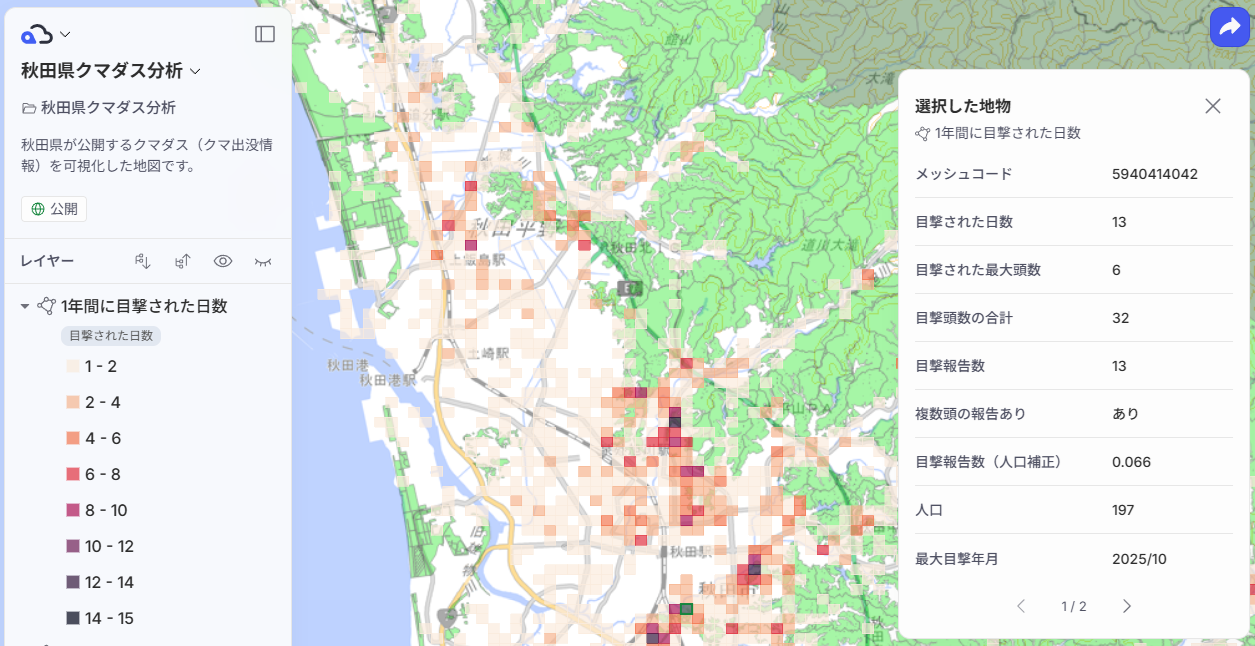
Task: Close the 選択した地物 panel
Action: [1213, 106]
